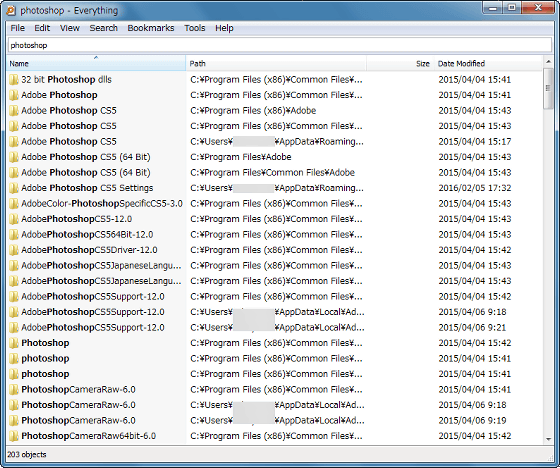This screenshot has width=560, height=468.
Task: Click folder icon of PhotoshopCameraRaw64bit-6.0
Action: point(14,436)
